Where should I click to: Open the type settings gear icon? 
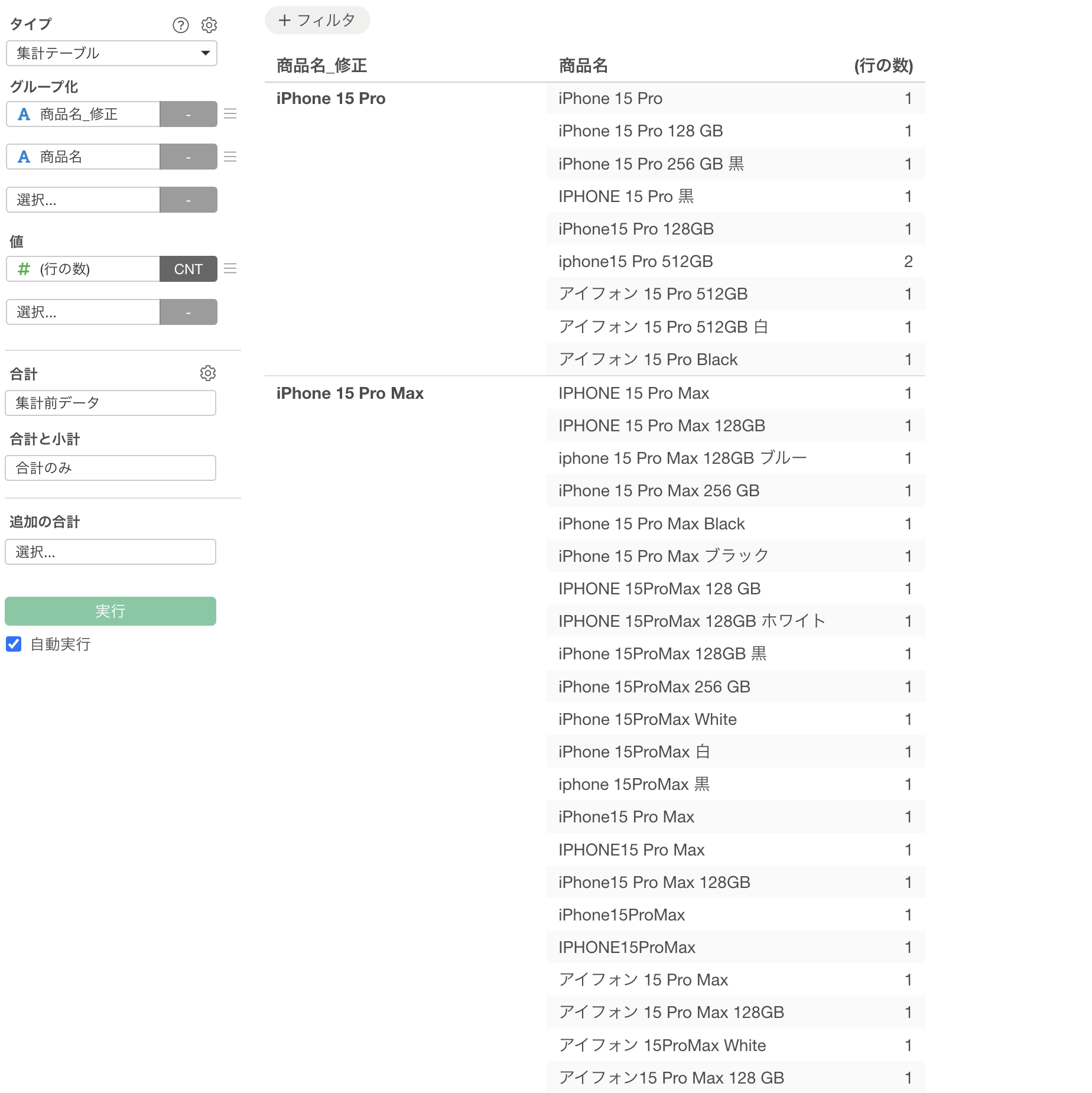tap(209, 25)
